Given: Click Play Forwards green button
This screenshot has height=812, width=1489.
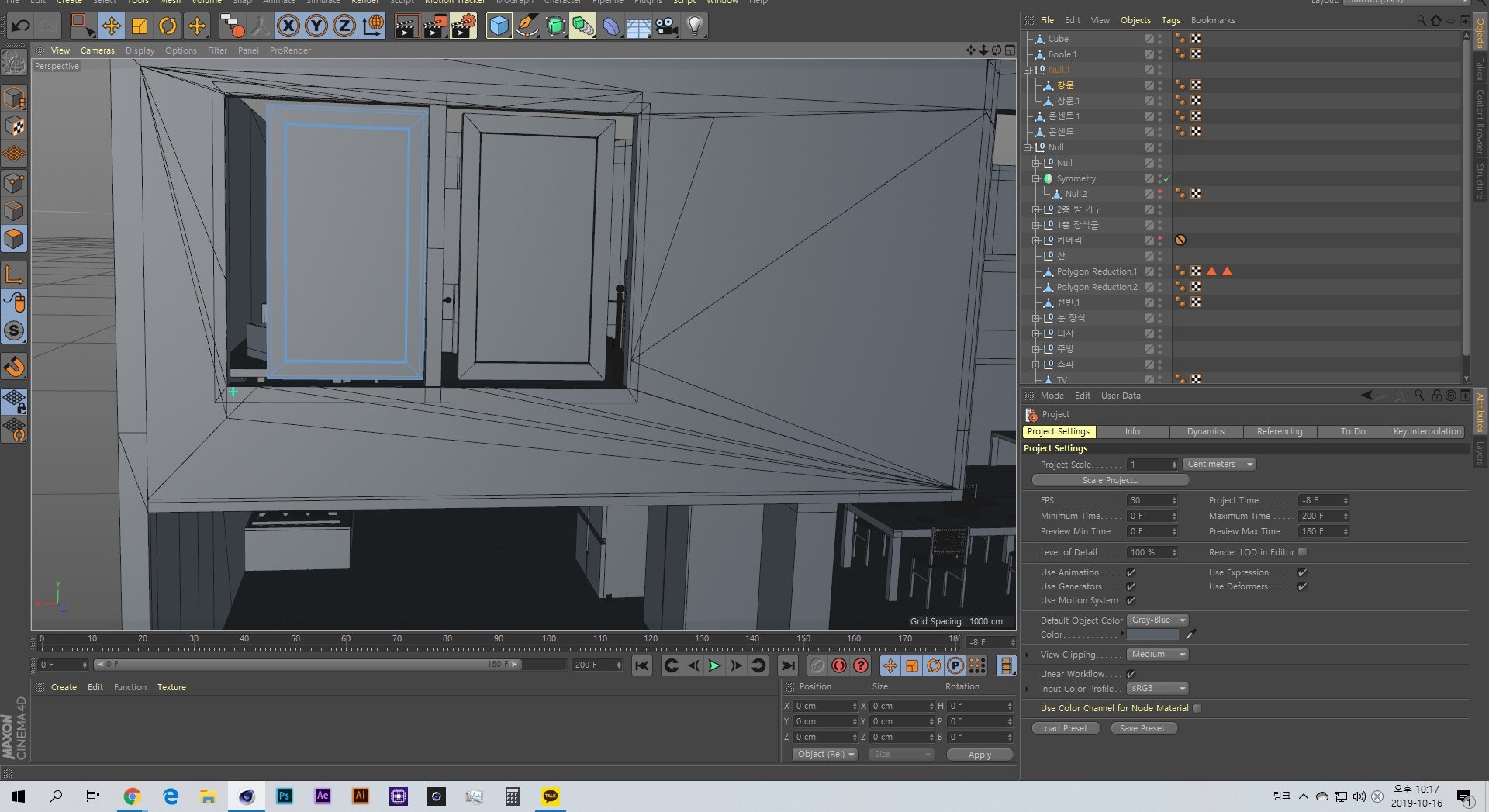Looking at the screenshot, I should [x=714, y=665].
